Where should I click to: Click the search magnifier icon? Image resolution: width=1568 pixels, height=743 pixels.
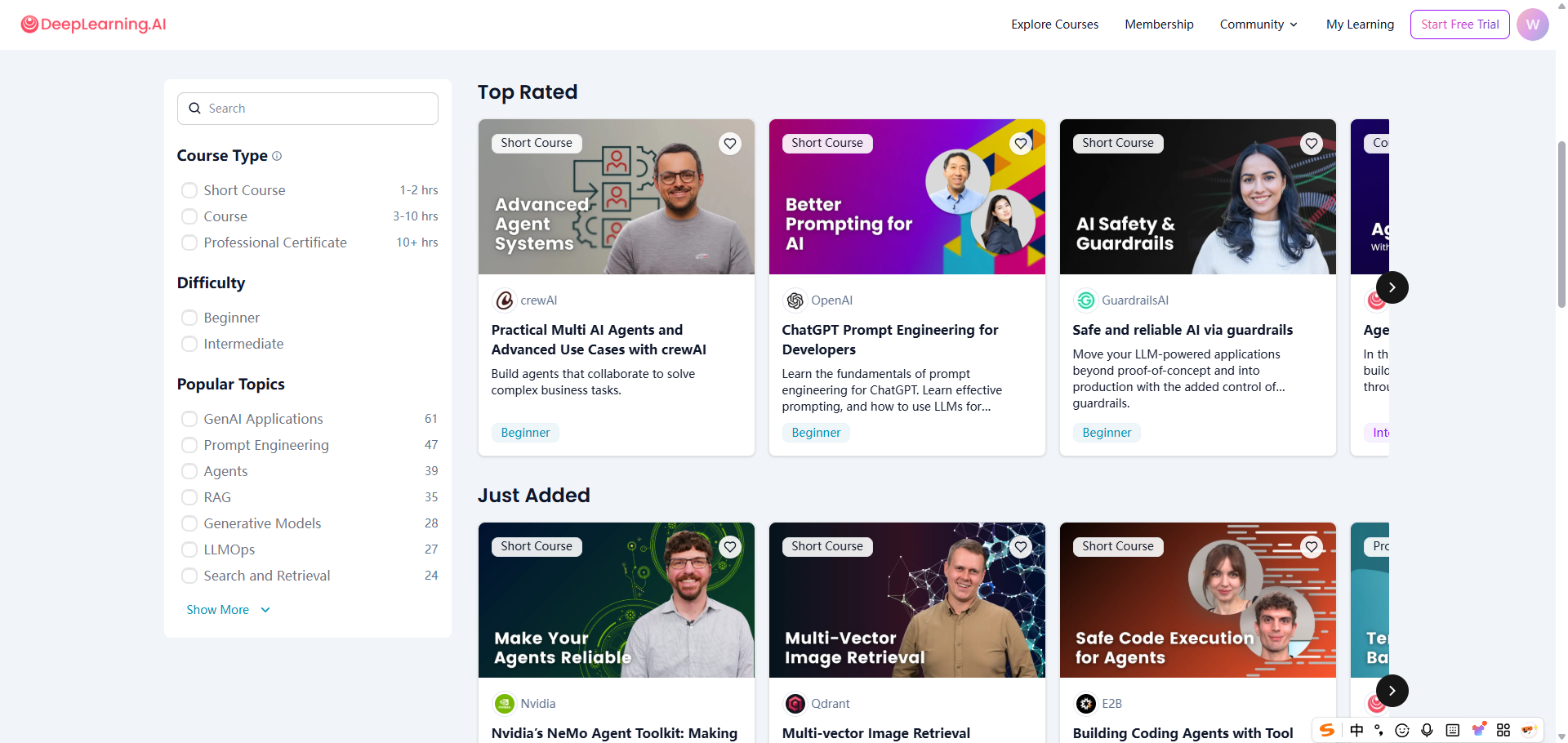point(194,109)
